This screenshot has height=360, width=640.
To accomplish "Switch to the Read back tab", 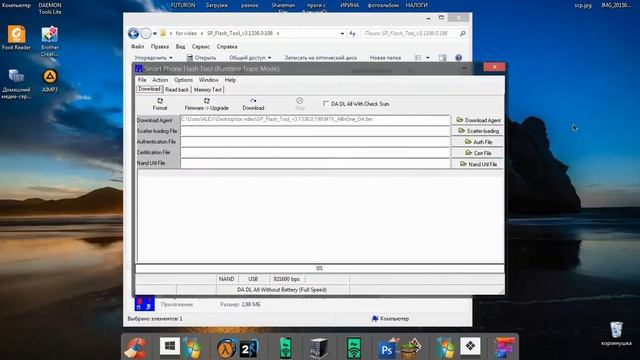I will click(x=177, y=89).
